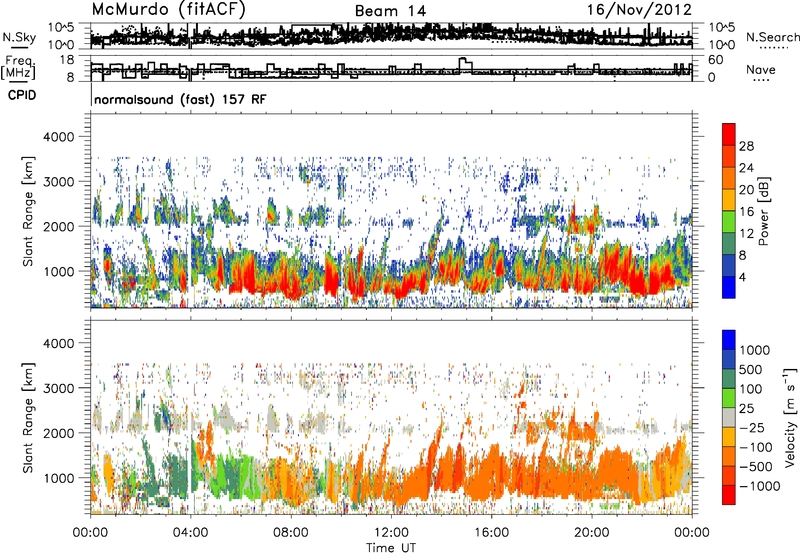Click the 'N.Search' legend label
Viewport: 800px width, 554px height.
(772, 37)
